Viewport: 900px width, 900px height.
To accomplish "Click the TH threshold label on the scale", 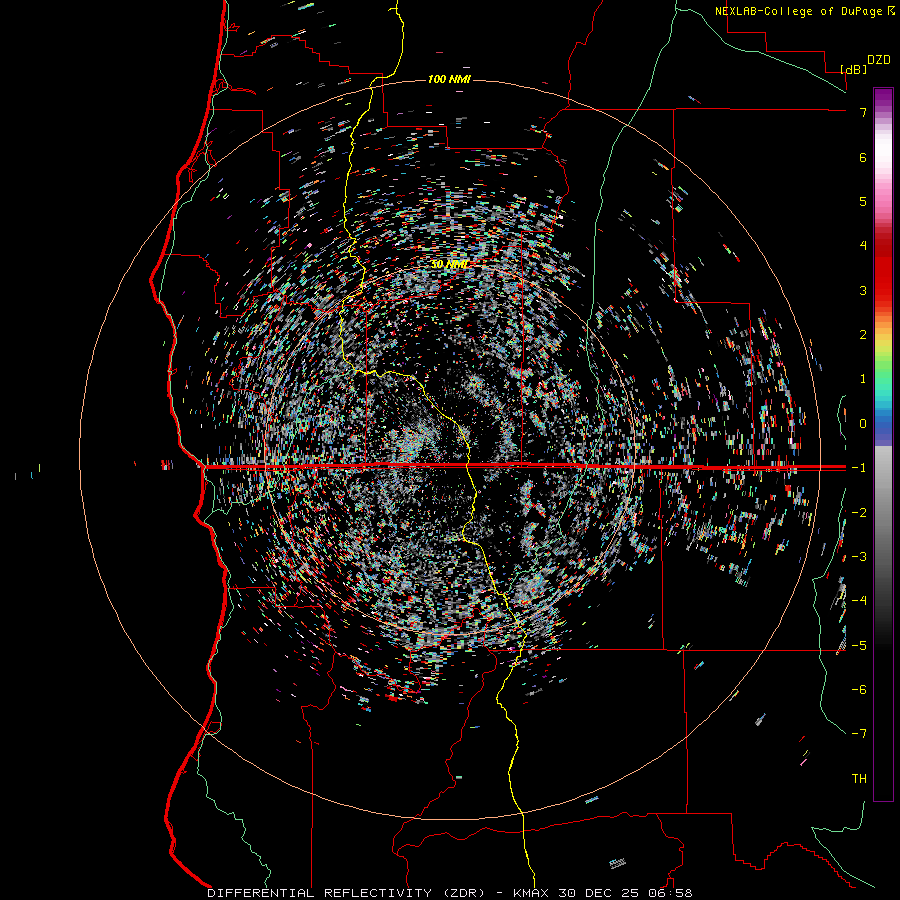I will 859,779.
